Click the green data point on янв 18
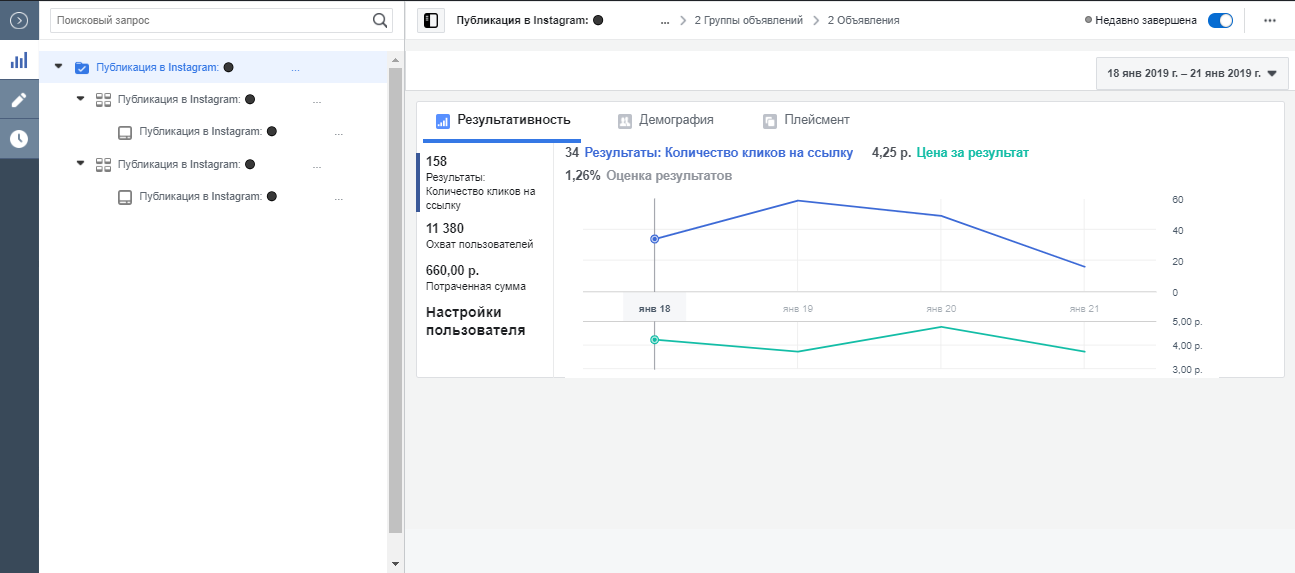Viewport: 1295px width, 573px height. [x=655, y=340]
